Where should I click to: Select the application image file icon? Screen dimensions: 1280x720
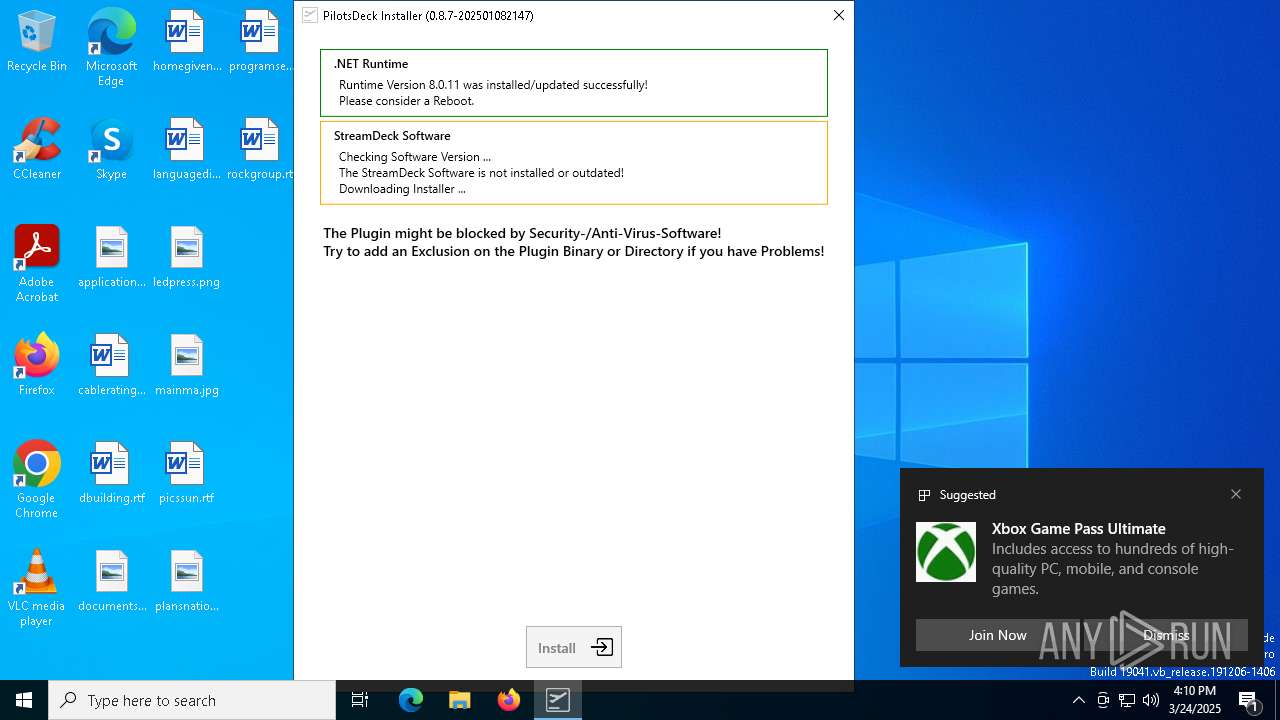point(111,258)
